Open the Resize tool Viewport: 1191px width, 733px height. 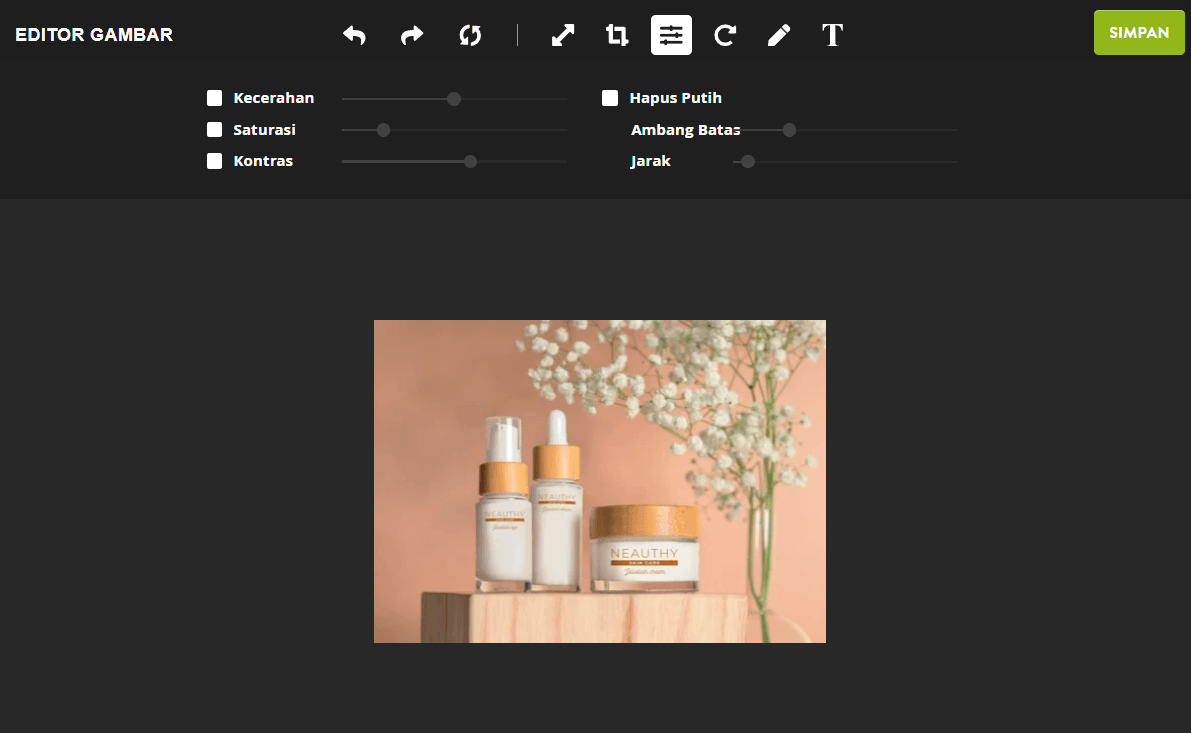[x=562, y=34]
